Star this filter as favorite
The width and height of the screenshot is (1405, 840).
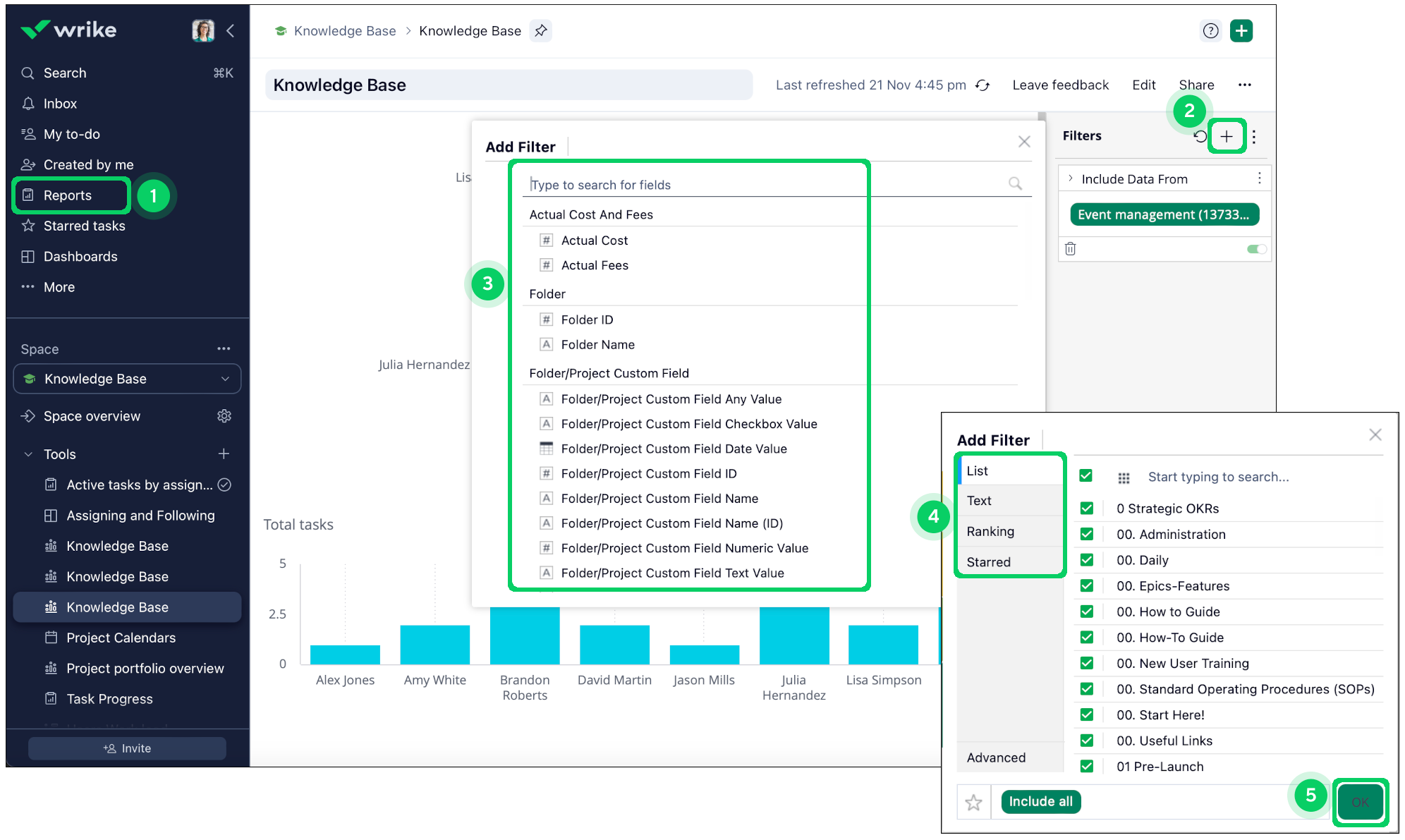click(973, 802)
